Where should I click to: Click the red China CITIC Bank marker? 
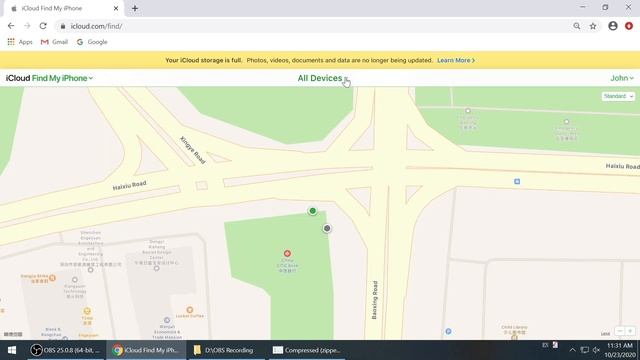pyautogui.click(x=287, y=253)
